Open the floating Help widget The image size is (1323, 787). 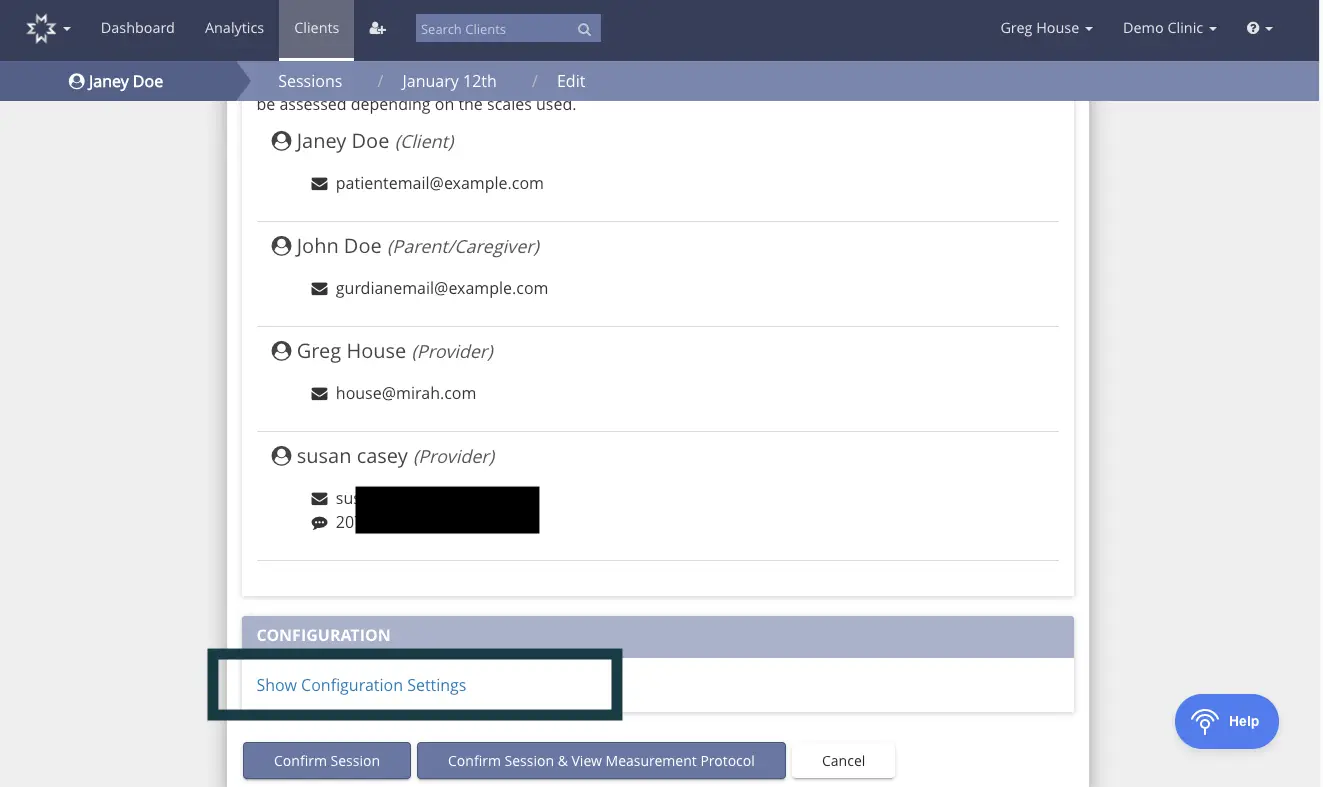coord(1226,721)
